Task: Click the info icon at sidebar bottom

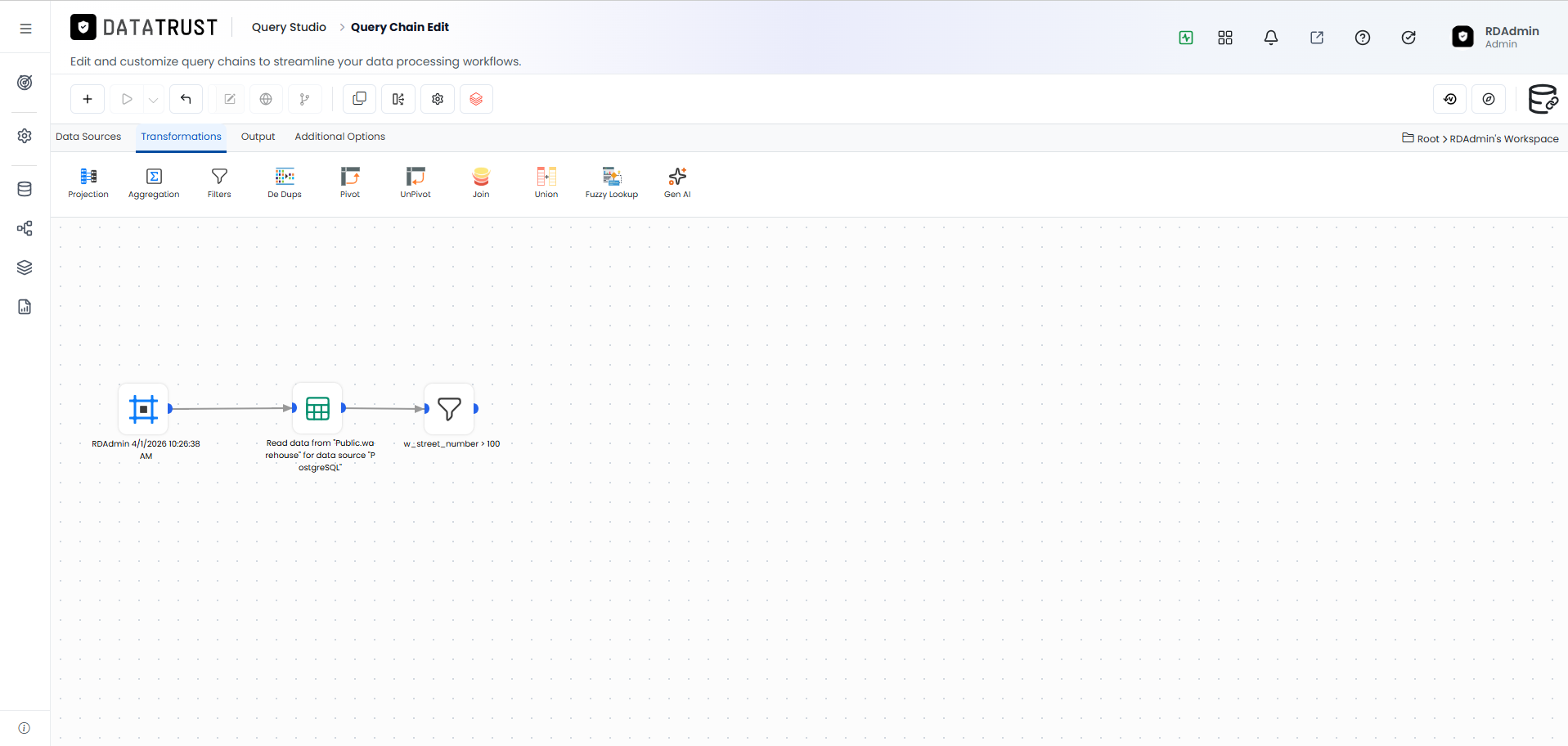Action: (25, 728)
